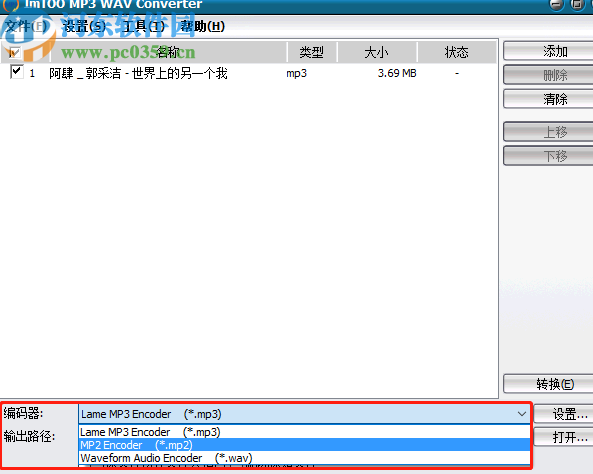Minimize the converter window

(x=556, y=5)
